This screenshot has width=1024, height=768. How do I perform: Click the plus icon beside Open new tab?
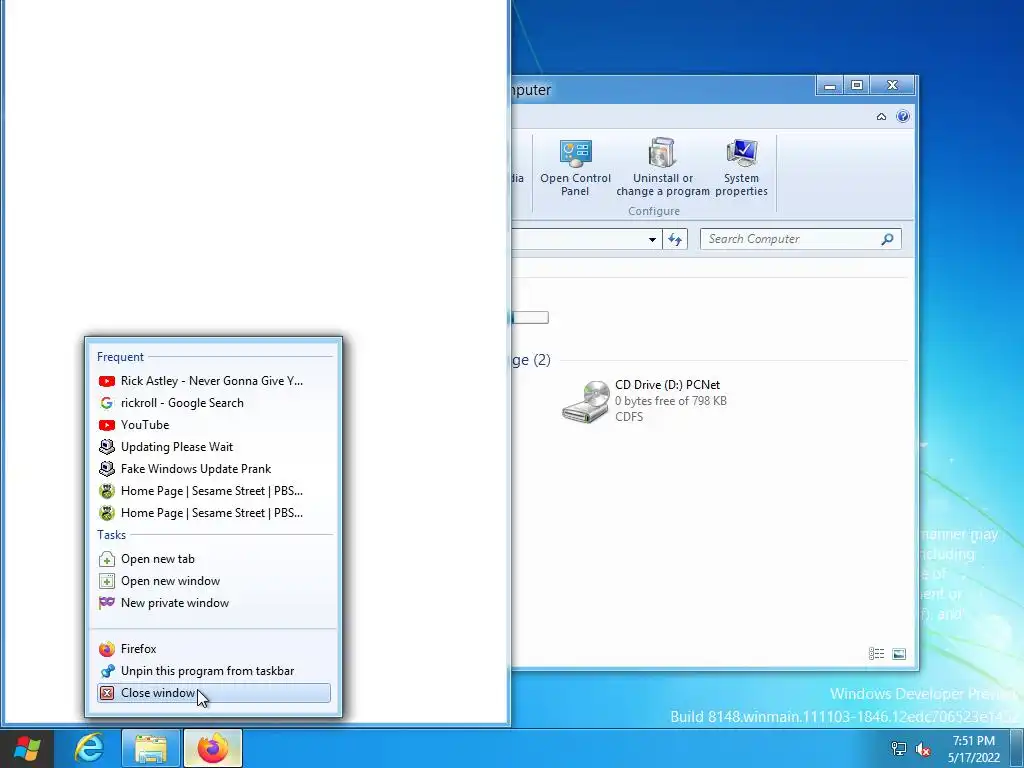(106, 560)
